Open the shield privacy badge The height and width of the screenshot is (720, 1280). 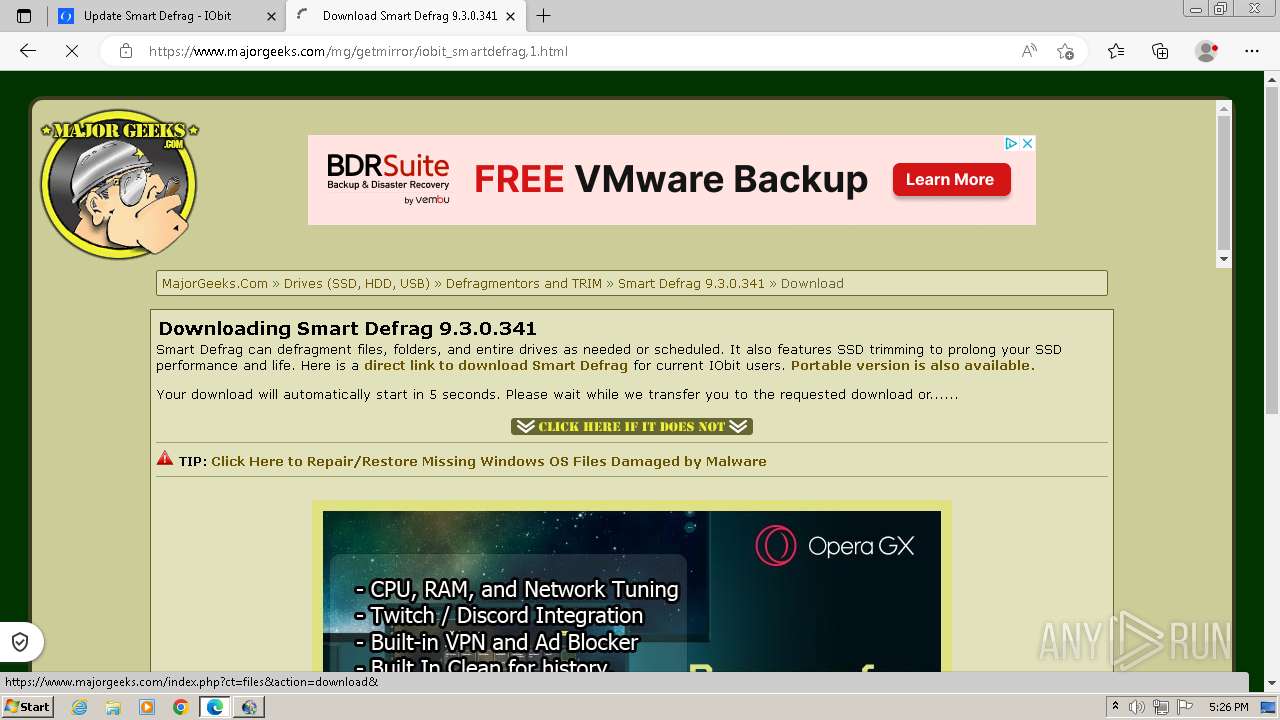[x=20, y=642]
